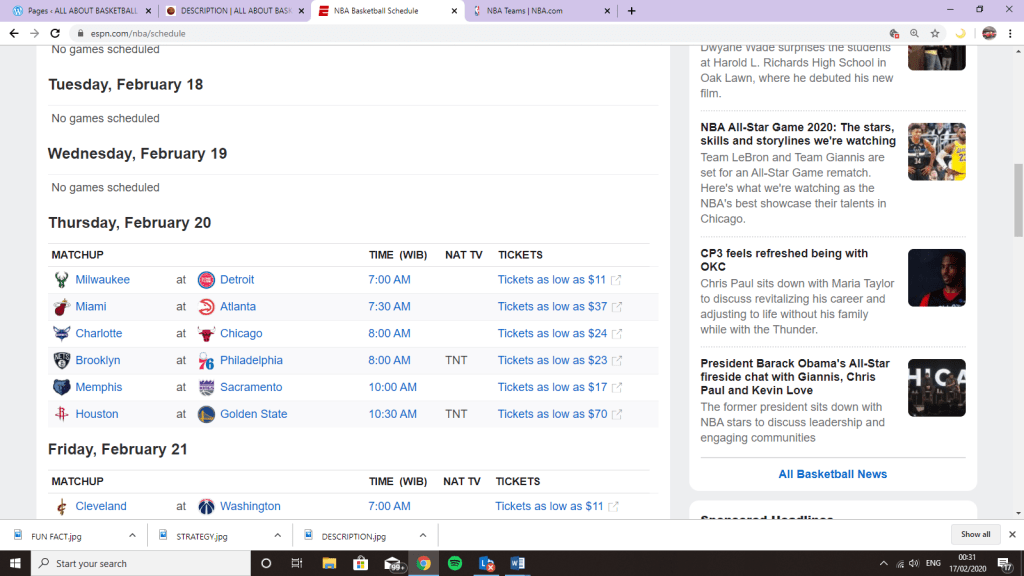
Task: Click the Milwaukee Bucks team logo
Action: (62, 280)
